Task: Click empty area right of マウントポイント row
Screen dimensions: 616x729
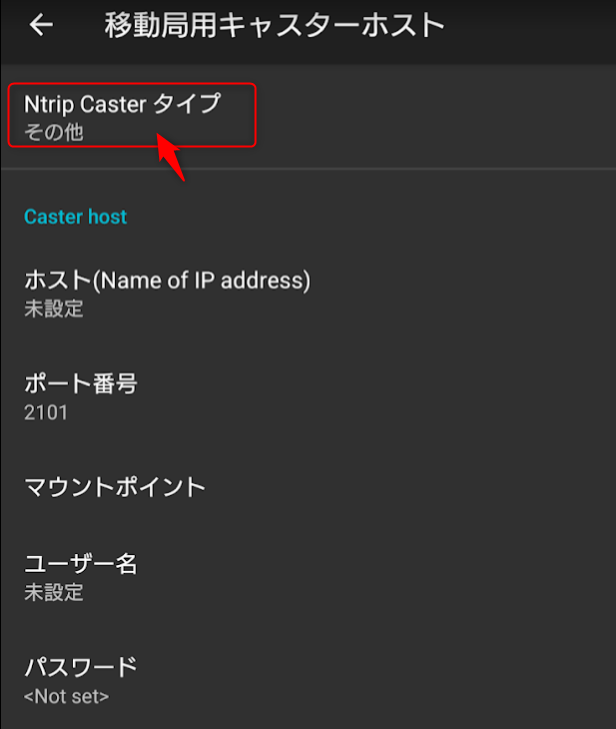Action: tap(420, 487)
